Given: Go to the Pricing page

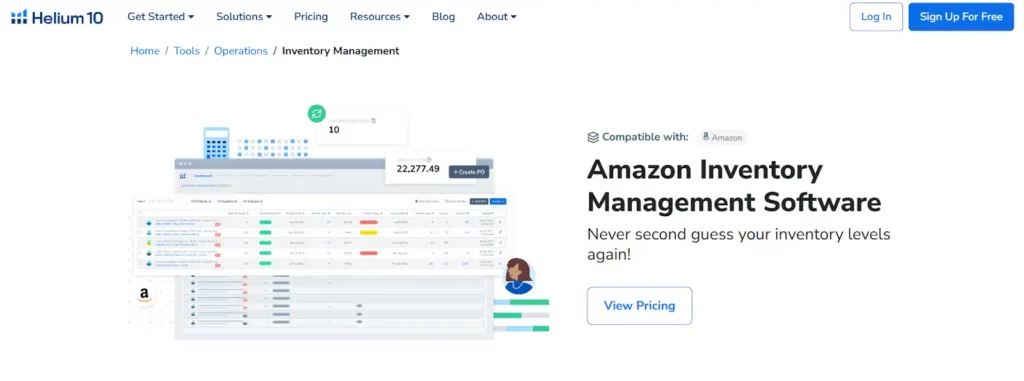Looking at the screenshot, I should click(x=311, y=16).
